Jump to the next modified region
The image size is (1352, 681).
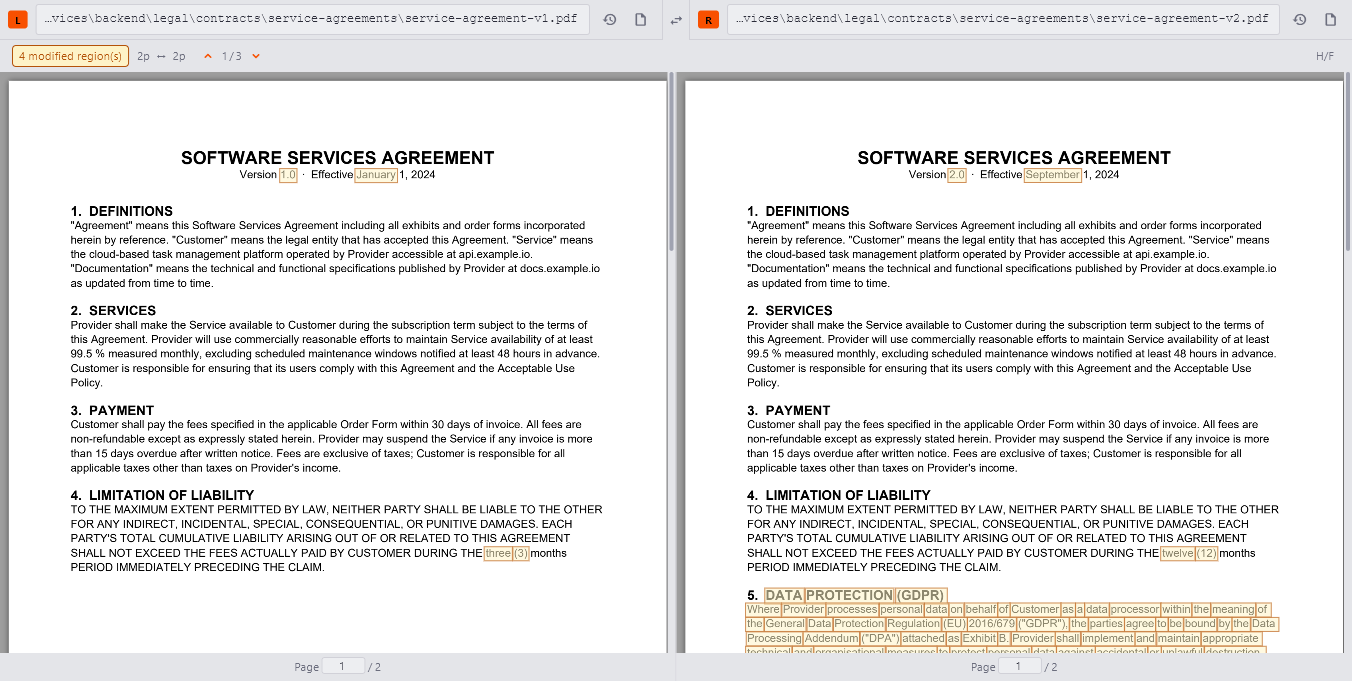(256, 56)
